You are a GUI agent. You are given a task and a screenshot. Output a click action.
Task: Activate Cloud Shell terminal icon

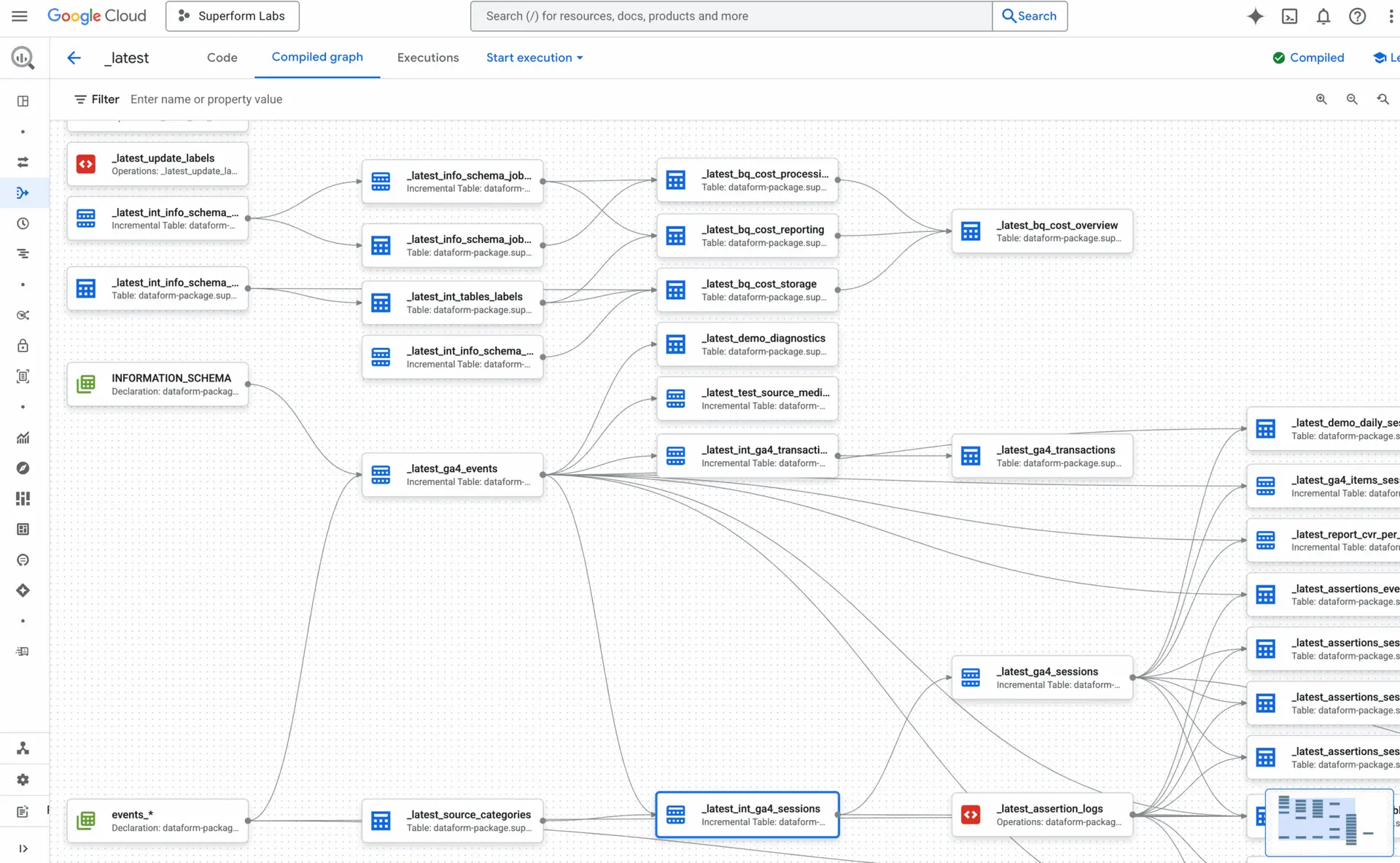(x=1289, y=16)
